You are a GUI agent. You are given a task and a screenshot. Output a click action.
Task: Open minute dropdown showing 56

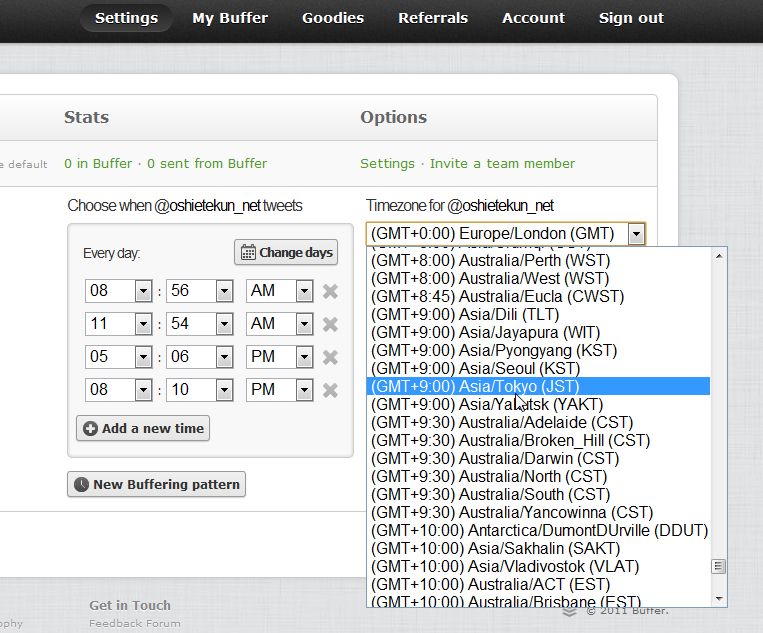200,290
